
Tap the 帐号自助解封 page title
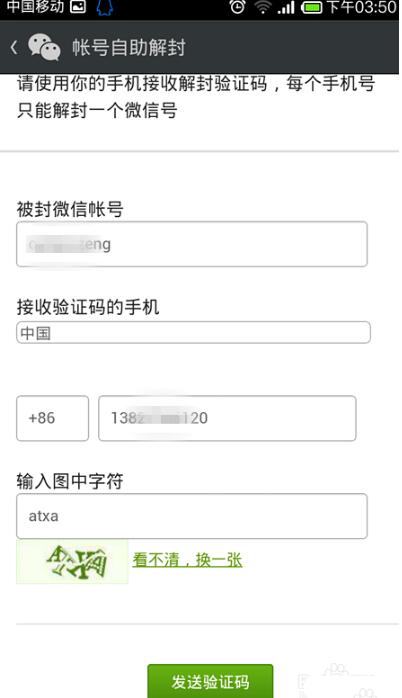click(x=129, y=47)
